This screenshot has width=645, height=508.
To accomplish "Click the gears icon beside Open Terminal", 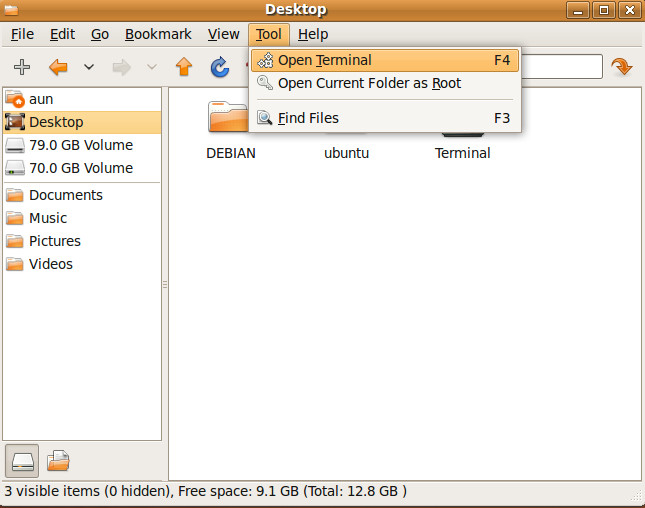I will 265,60.
